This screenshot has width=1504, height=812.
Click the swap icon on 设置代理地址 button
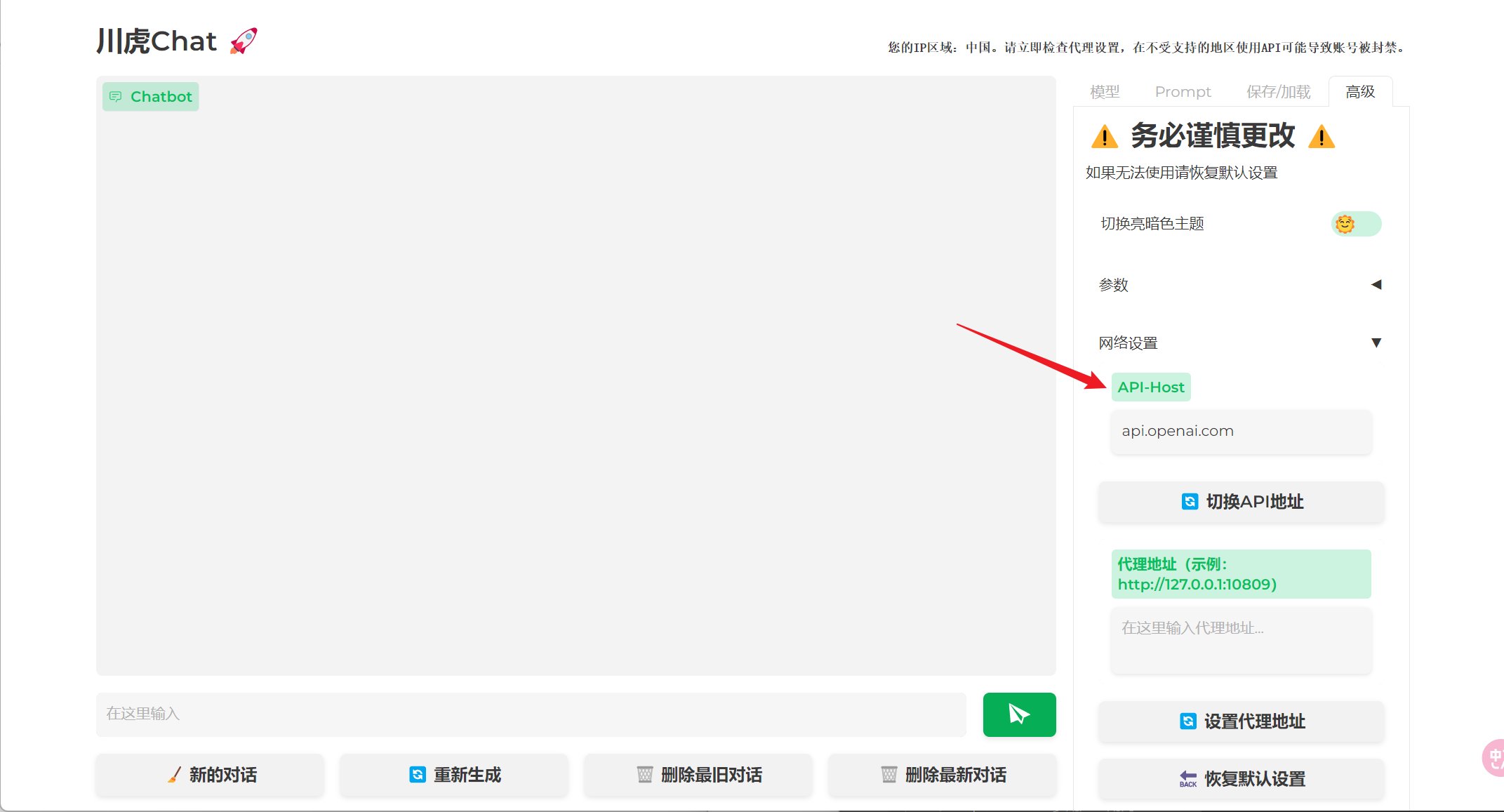click(x=1187, y=721)
